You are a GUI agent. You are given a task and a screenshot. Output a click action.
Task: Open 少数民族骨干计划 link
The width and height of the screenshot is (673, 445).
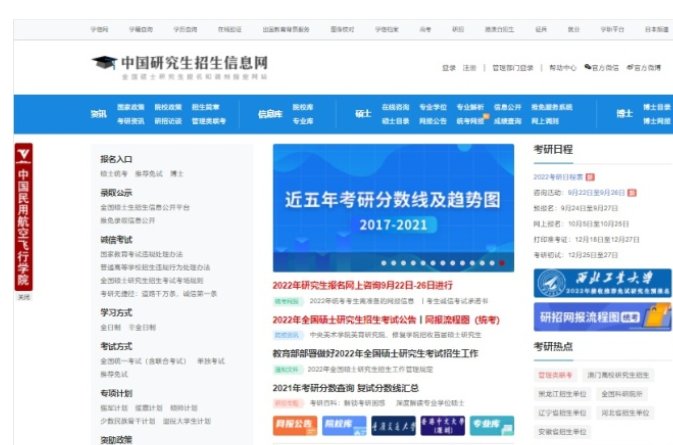pyautogui.click(x=127, y=421)
